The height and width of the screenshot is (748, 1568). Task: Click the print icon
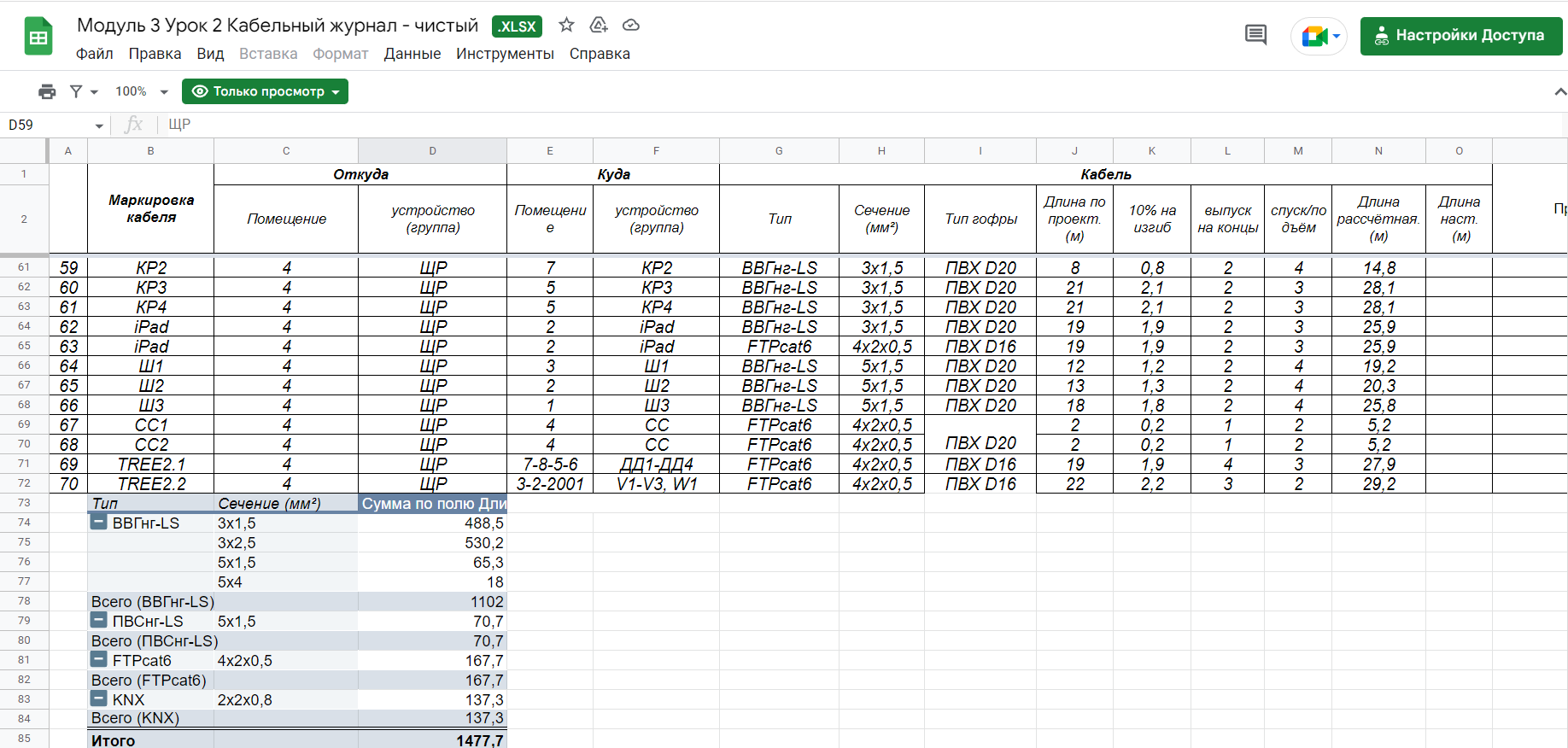[47, 91]
